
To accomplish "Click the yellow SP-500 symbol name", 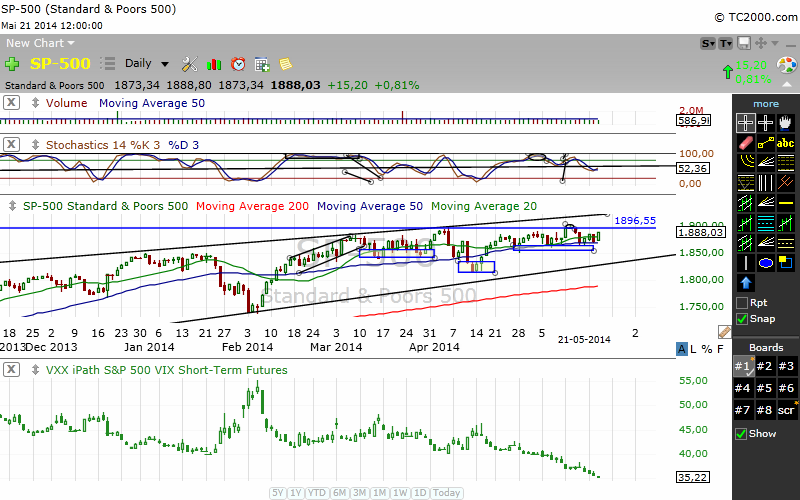I will [x=60, y=64].
